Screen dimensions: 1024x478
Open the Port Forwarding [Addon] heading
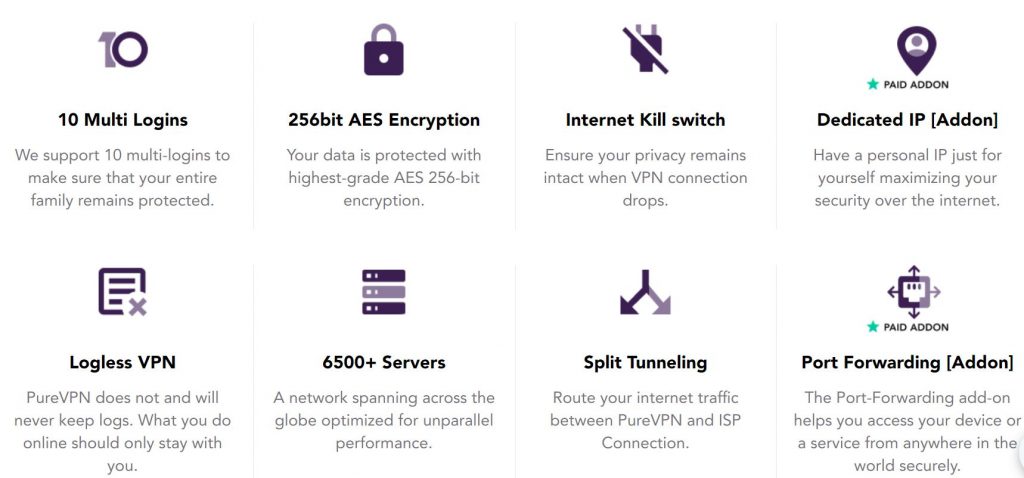907,362
